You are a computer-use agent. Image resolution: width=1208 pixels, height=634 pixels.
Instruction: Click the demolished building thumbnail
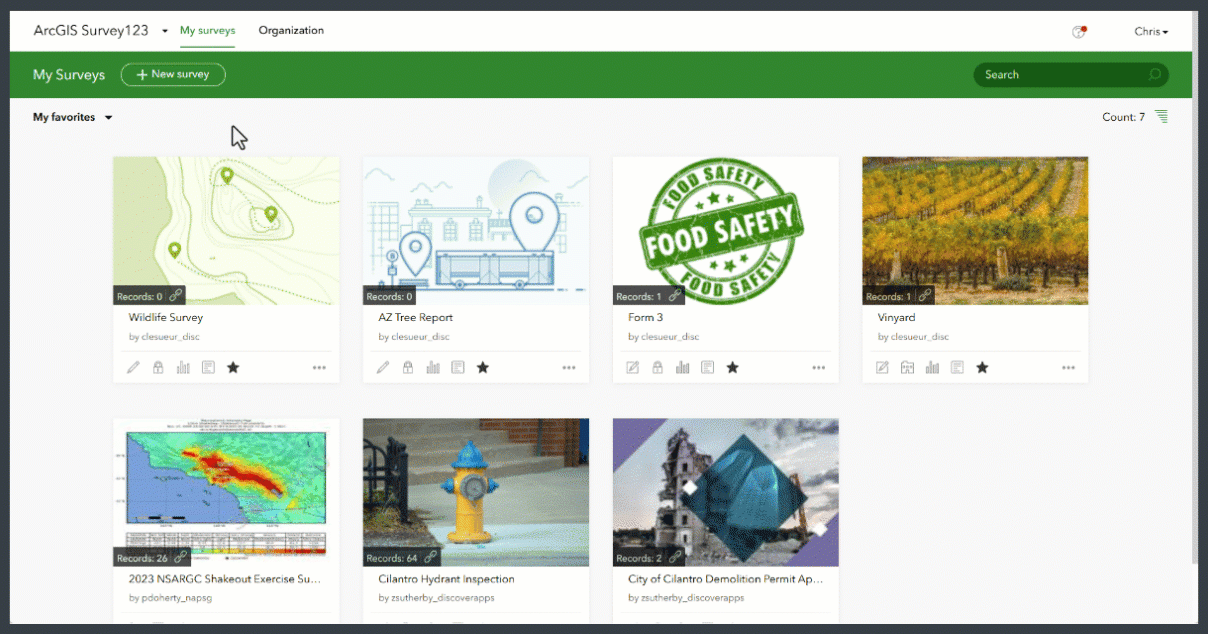tap(726, 493)
